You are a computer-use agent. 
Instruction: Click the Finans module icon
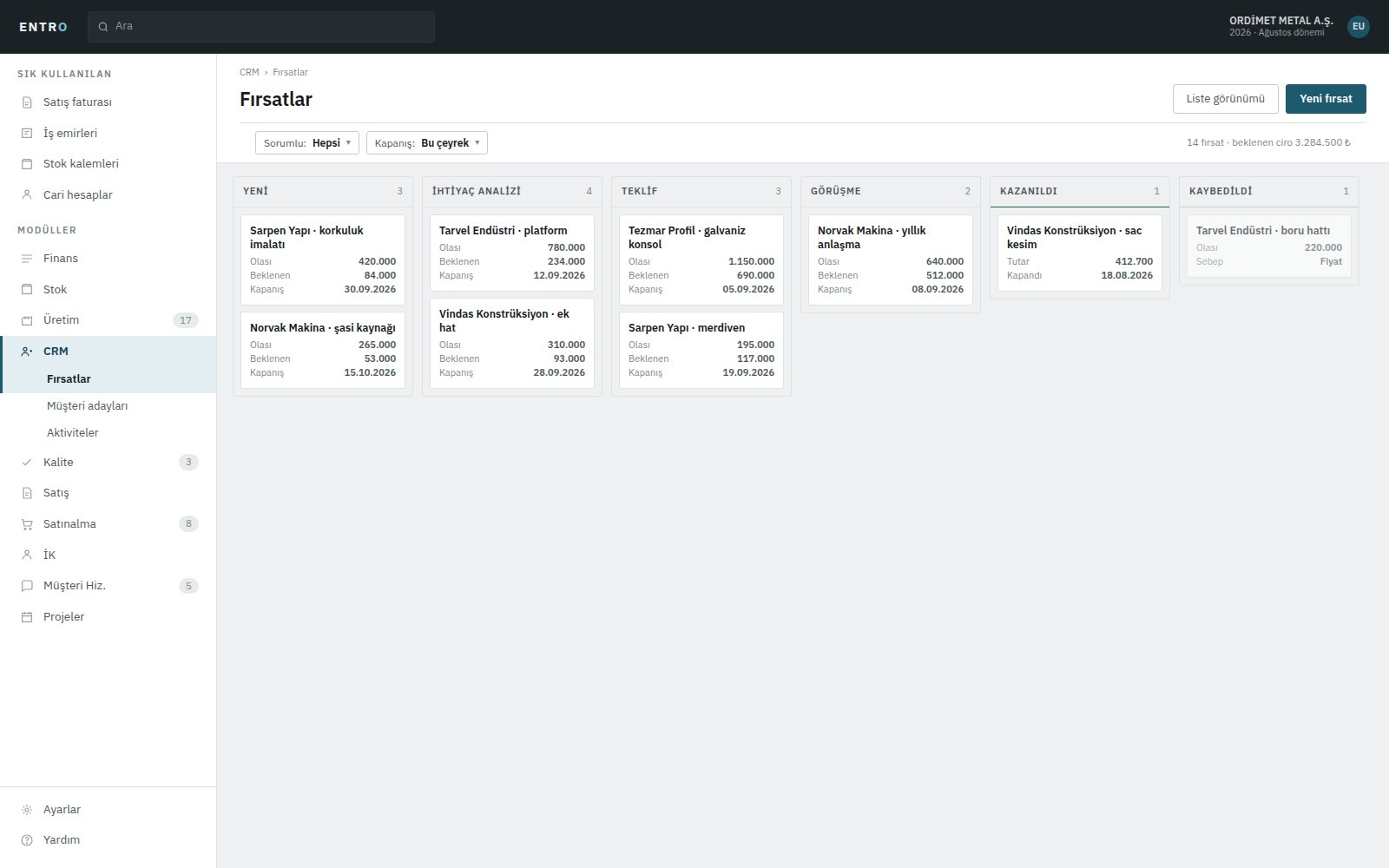click(x=27, y=259)
